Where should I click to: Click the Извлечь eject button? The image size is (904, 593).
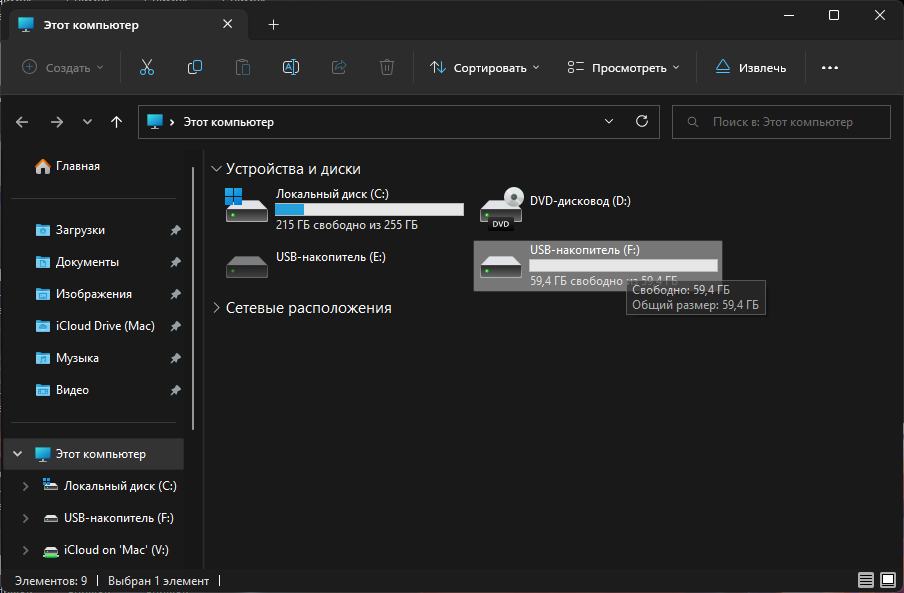pos(751,67)
